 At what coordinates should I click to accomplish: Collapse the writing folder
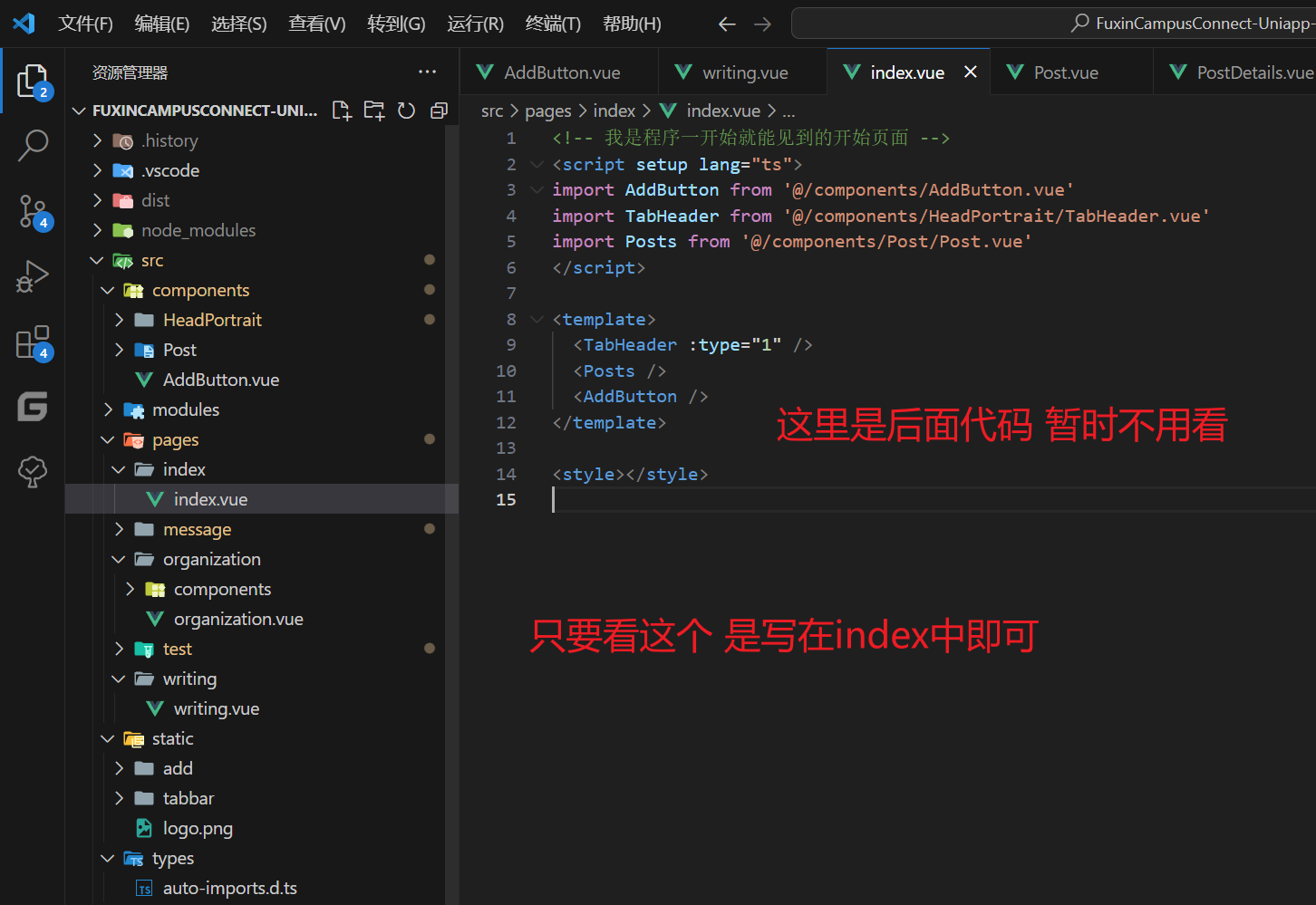(120, 679)
